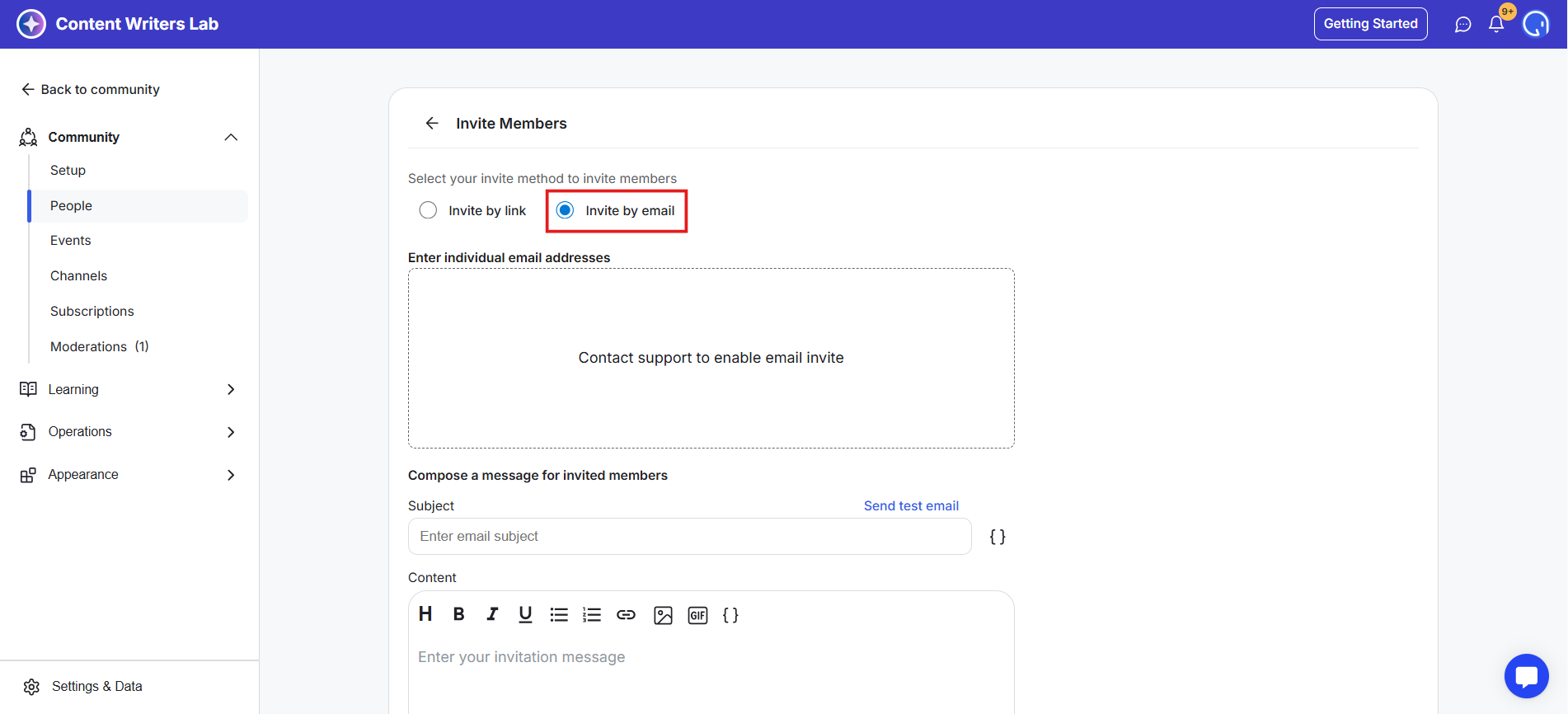Open Channels in the sidebar

(78, 275)
